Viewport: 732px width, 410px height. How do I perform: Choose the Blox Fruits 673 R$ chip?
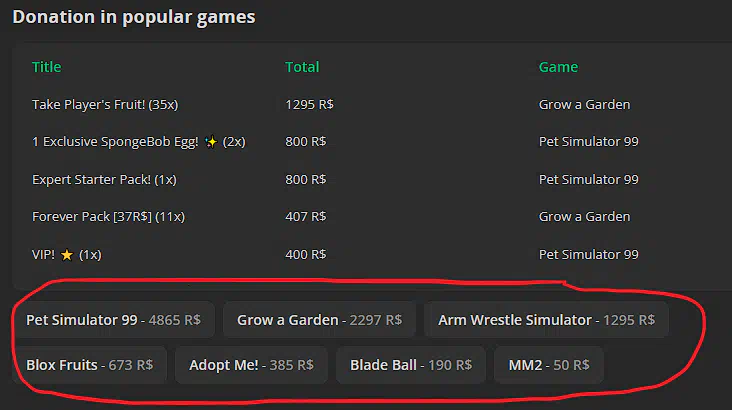[90, 365]
